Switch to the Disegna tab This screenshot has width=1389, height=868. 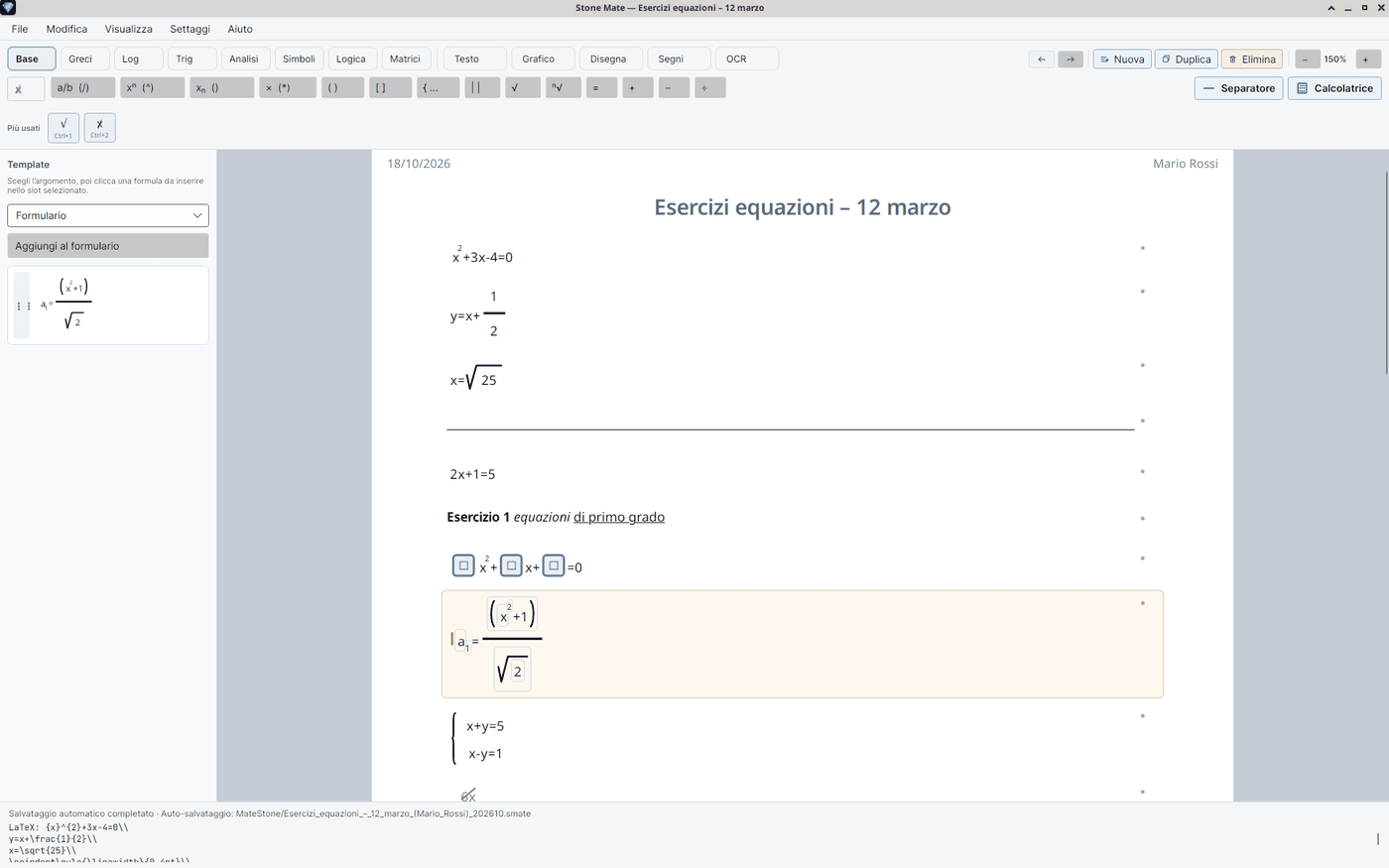point(610,59)
